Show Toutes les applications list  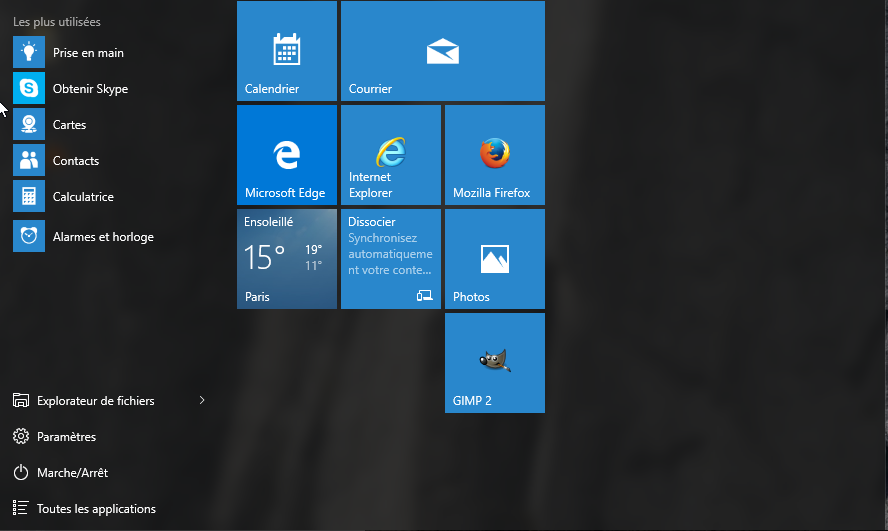[x=96, y=508]
